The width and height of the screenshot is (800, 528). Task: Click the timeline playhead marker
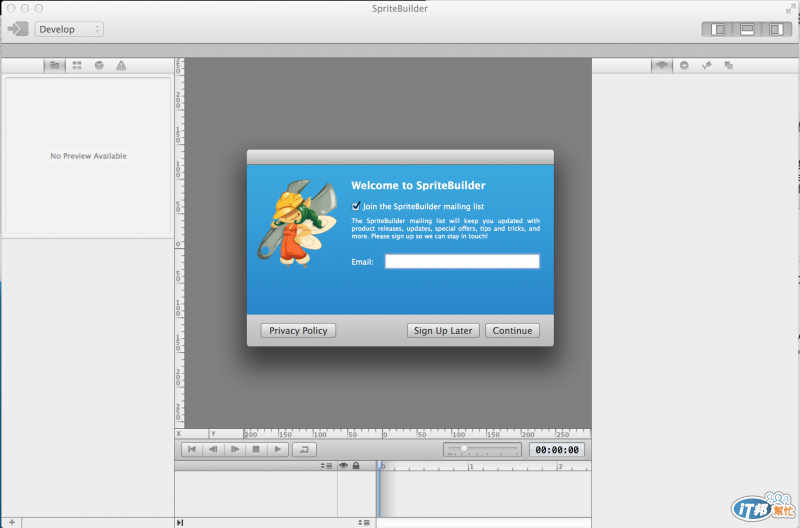[x=380, y=465]
